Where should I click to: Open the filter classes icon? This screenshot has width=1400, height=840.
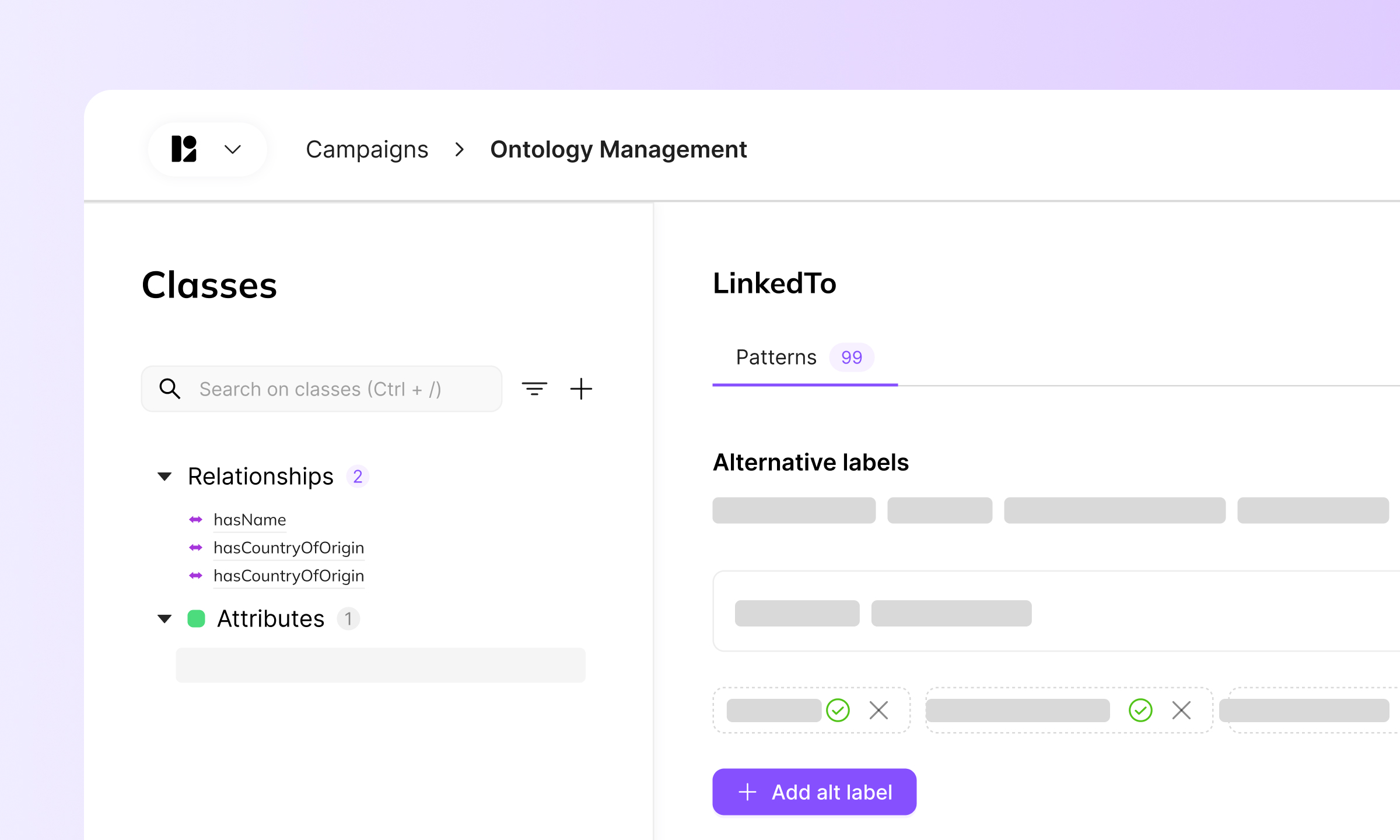coord(534,388)
